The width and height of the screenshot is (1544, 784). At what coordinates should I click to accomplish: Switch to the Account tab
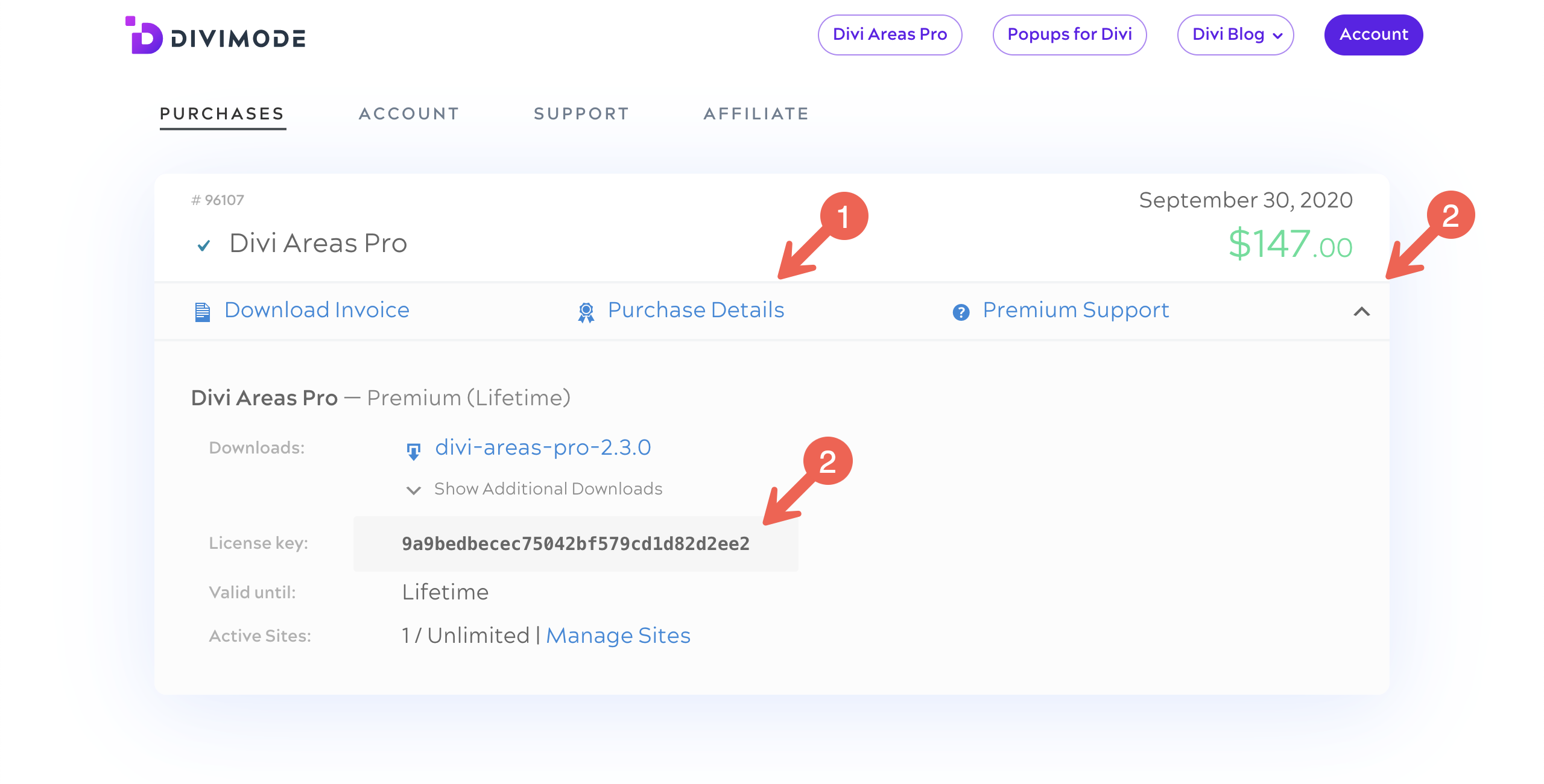(409, 113)
